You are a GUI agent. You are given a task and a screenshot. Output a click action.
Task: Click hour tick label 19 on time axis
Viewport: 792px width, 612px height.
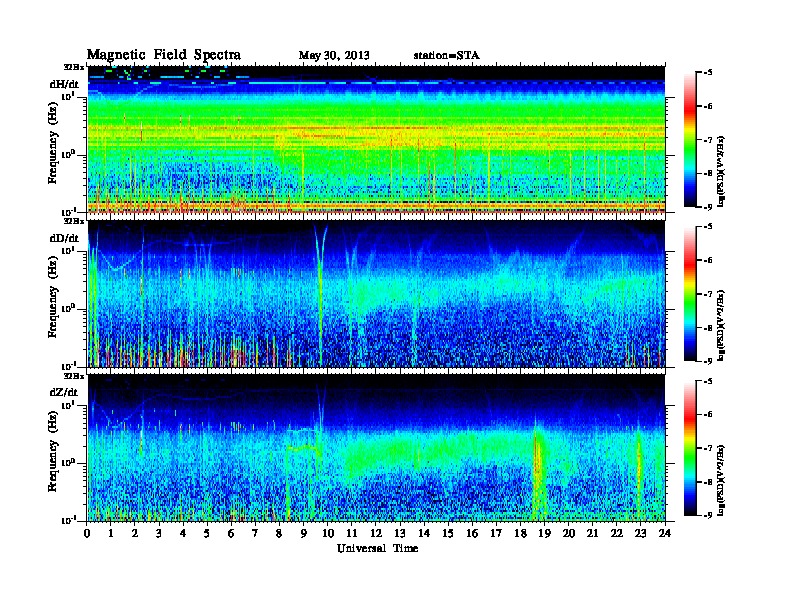[544, 533]
